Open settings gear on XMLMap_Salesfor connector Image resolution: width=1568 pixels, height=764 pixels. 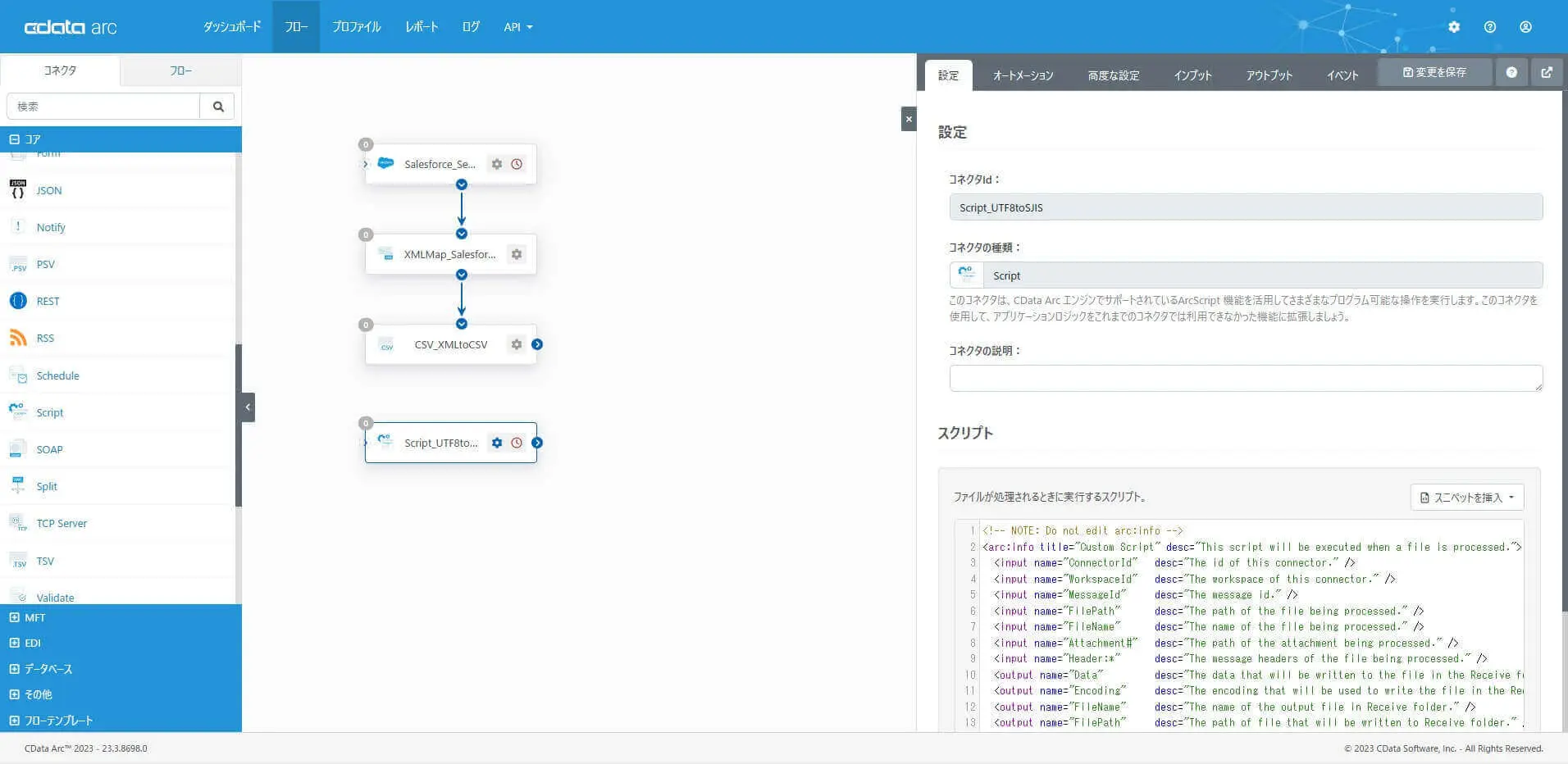pyautogui.click(x=517, y=254)
